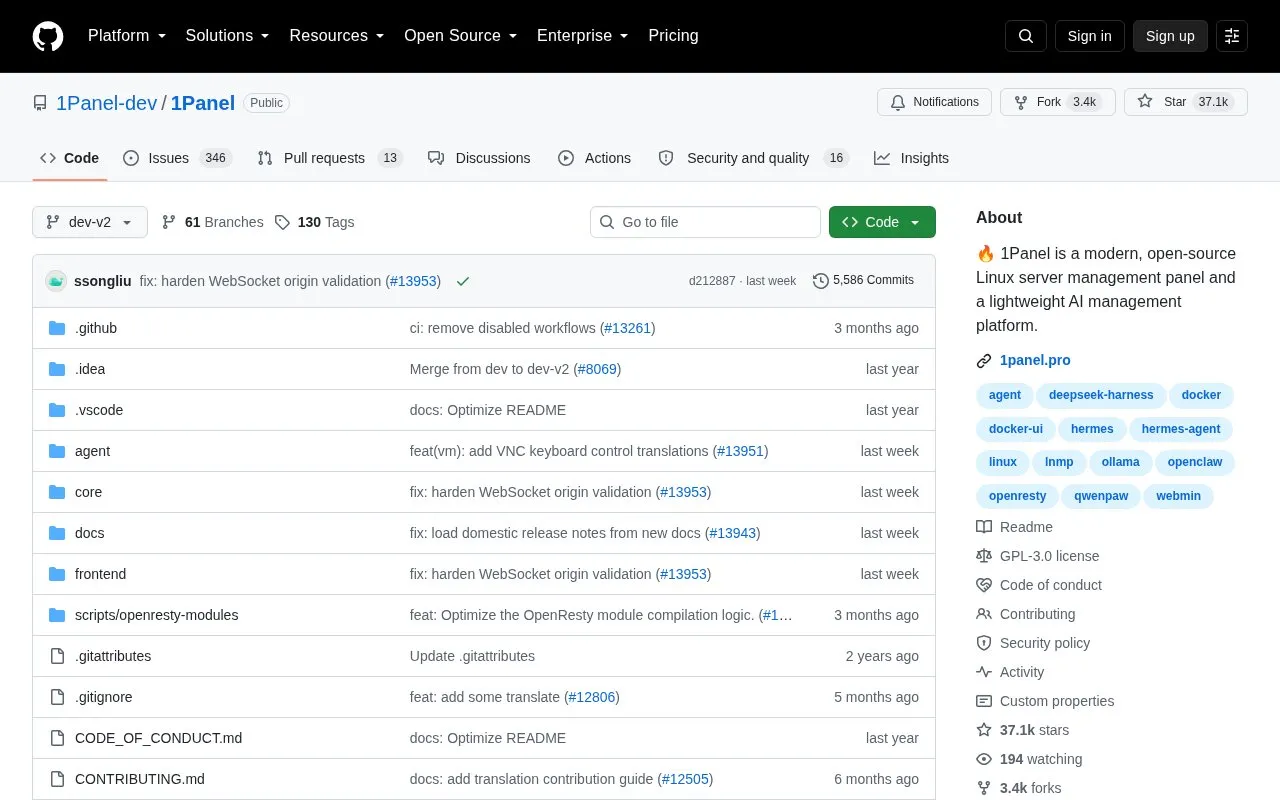The width and height of the screenshot is (1280, 800).
Task: Click the GPL-3.0 license scale icon
Action: point(984,556)
